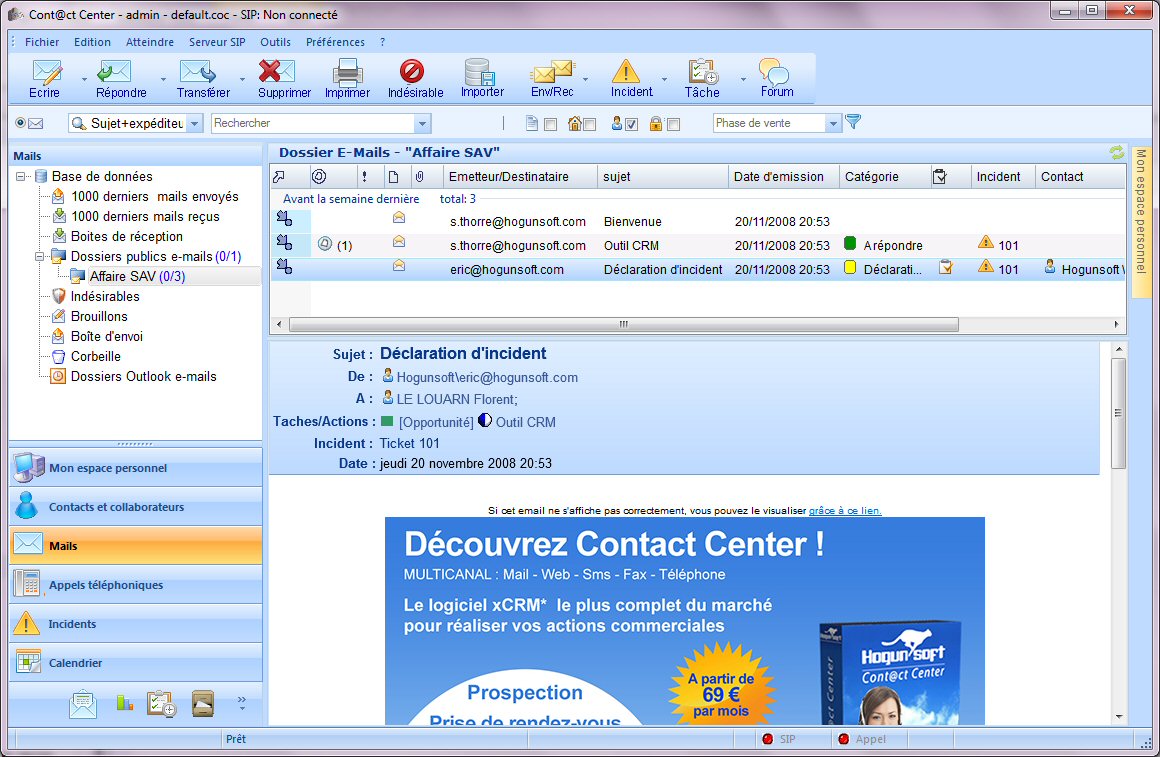This screenshot has height=757, width=1160.
Task: Focus the Rechercher search field
Action: 313,124
